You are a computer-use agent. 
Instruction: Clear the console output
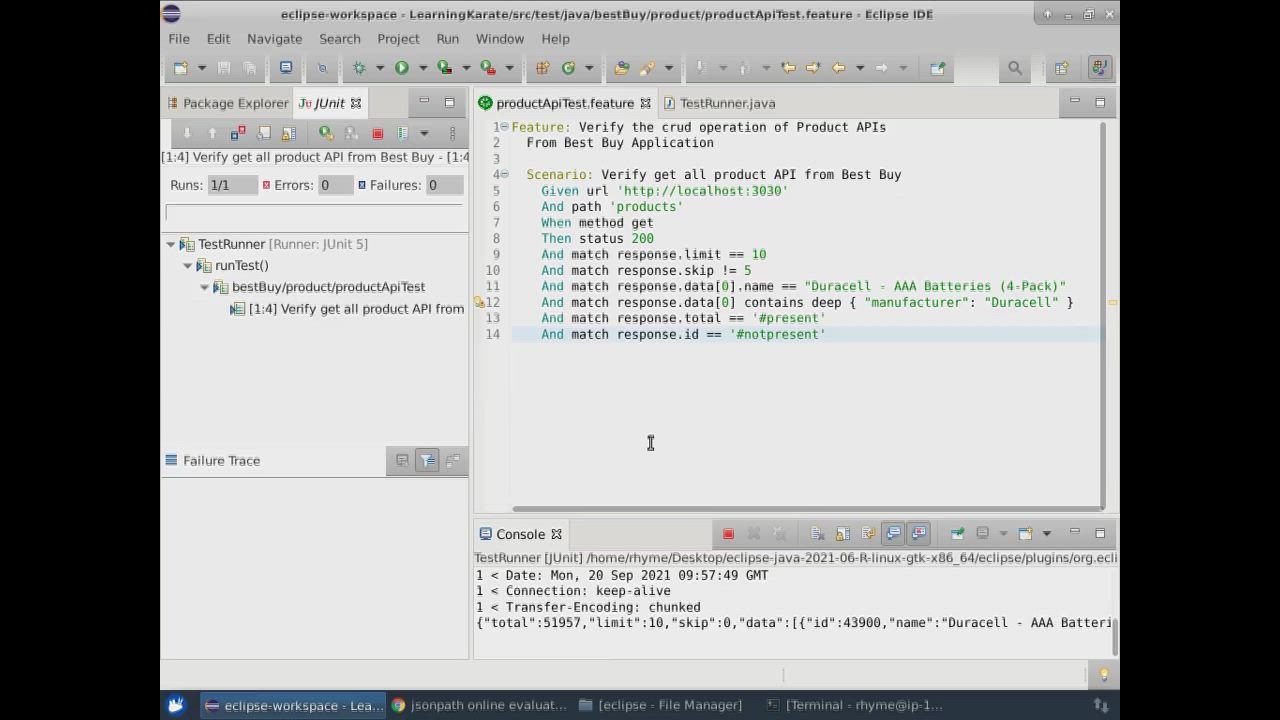pos(817,534)
